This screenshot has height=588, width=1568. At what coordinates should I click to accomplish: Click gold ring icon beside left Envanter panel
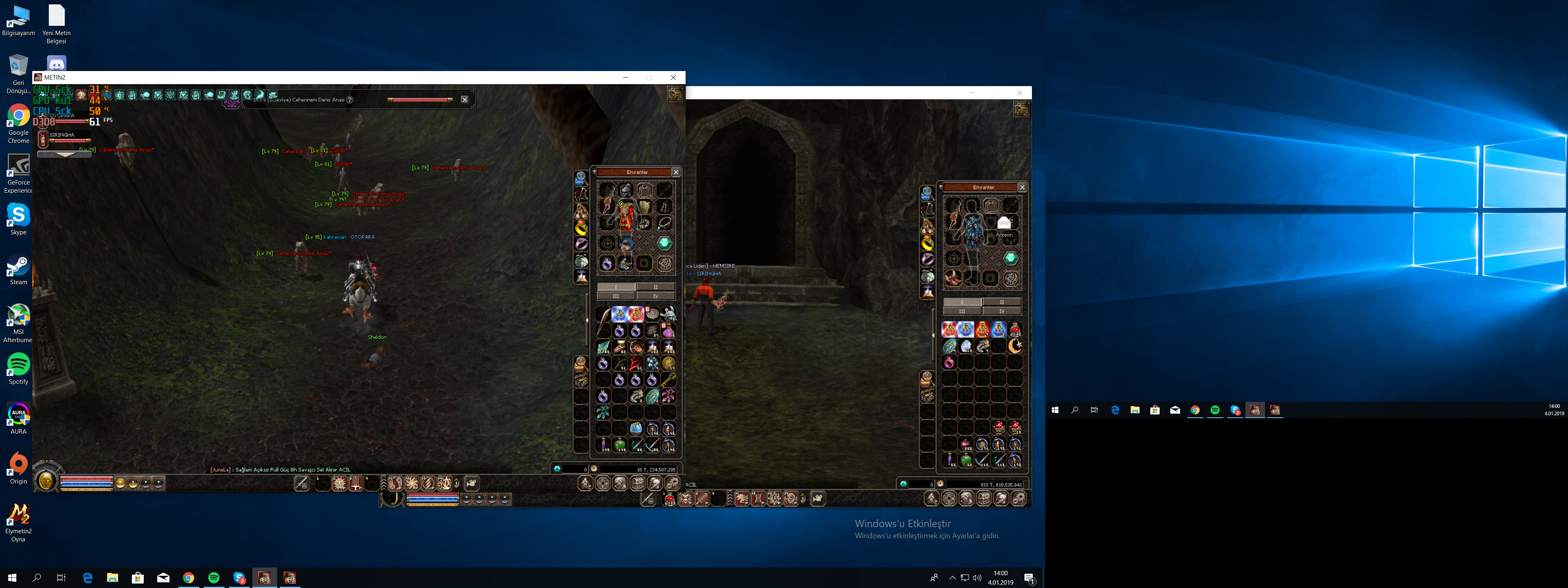coord(581,228)
